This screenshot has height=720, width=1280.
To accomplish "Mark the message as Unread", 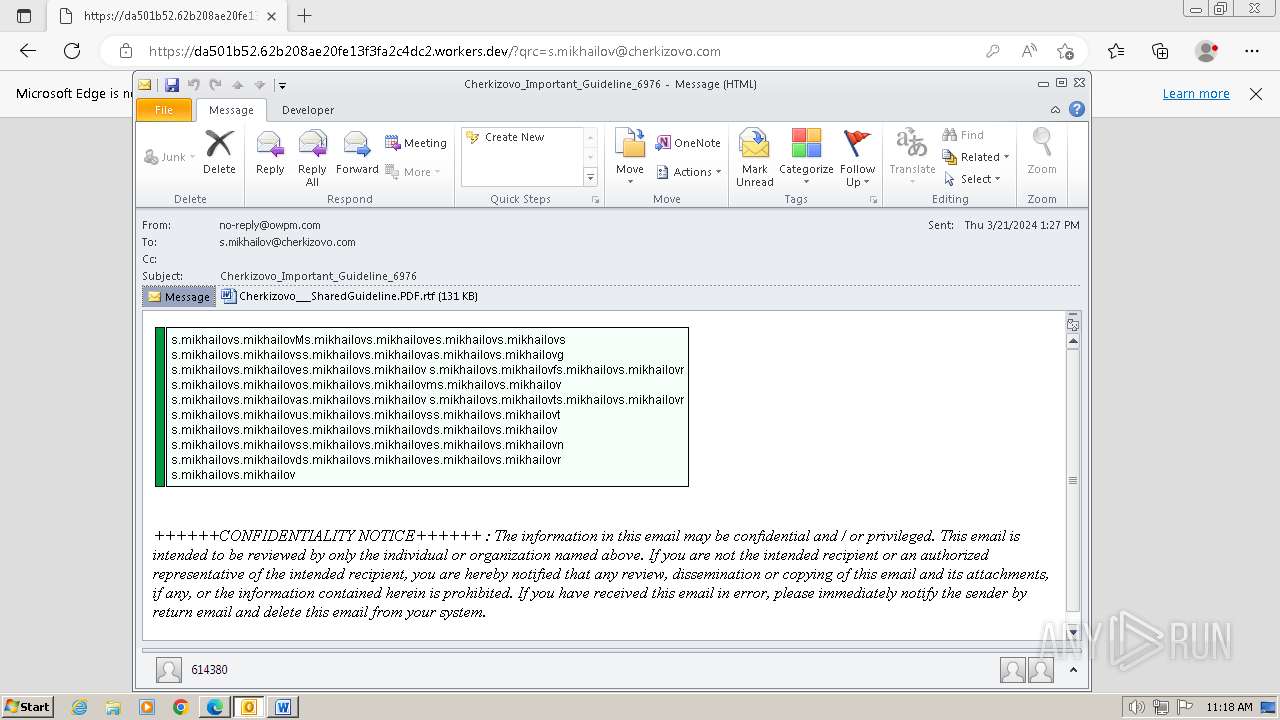I will click(x=755, y=158).
